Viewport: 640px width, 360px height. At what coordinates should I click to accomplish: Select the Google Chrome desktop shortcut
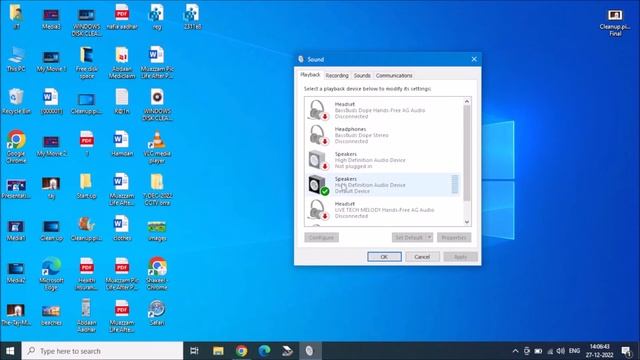(x=16, y=147)
